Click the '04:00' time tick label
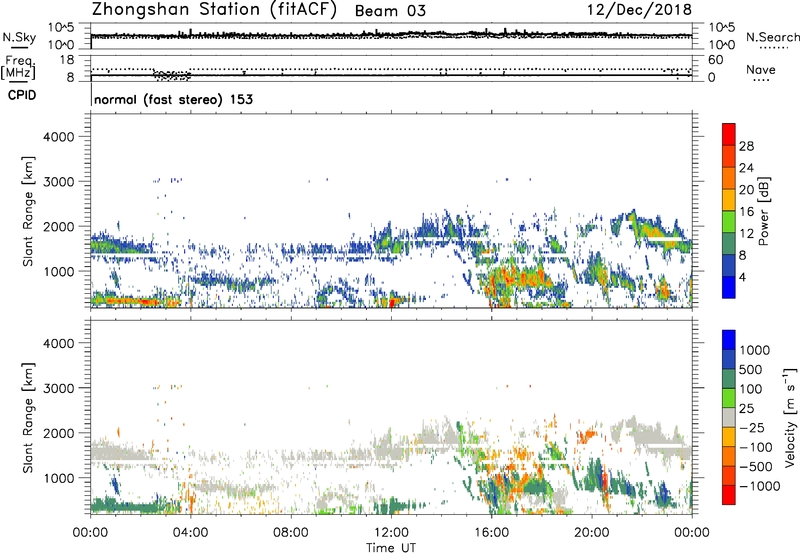The image size is (800, 554). 191,533
